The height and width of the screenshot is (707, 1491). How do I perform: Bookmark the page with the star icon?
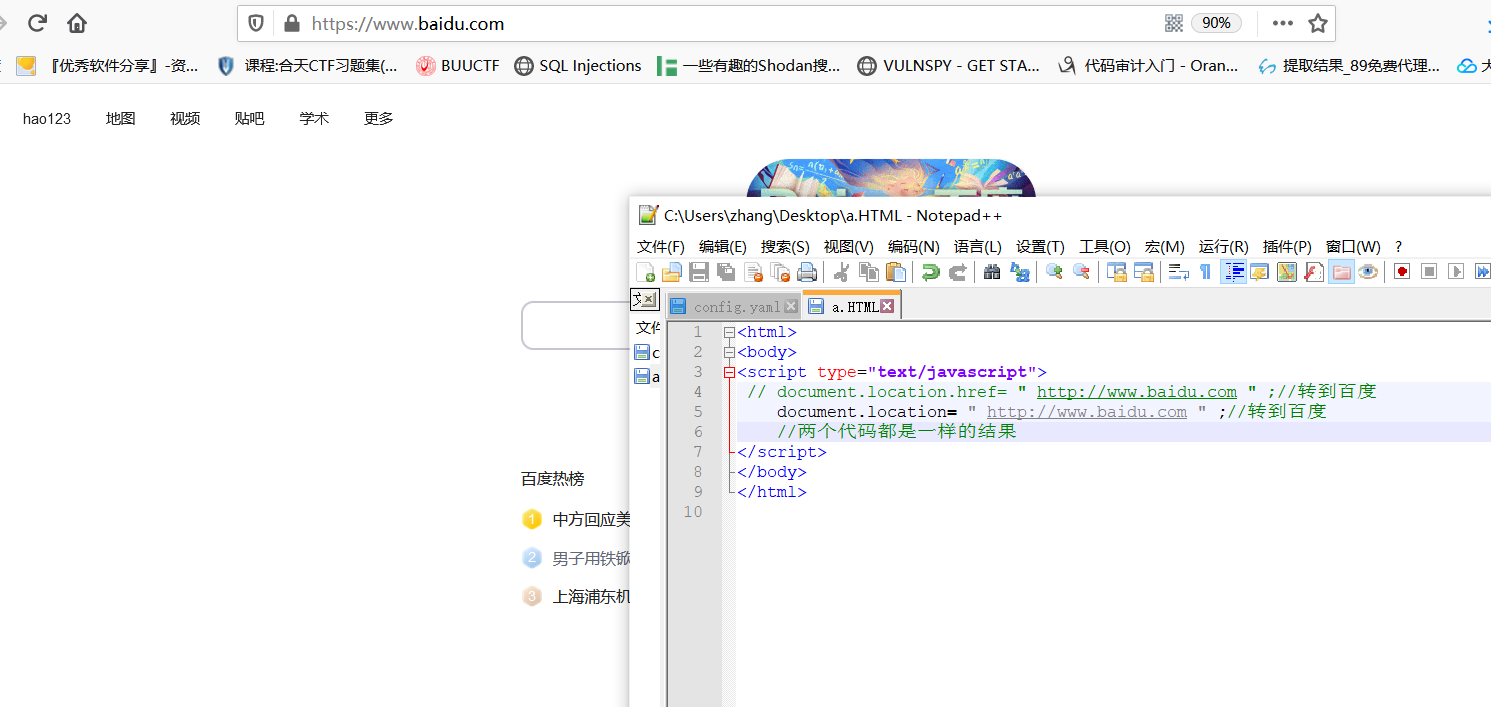[1318, 23]
